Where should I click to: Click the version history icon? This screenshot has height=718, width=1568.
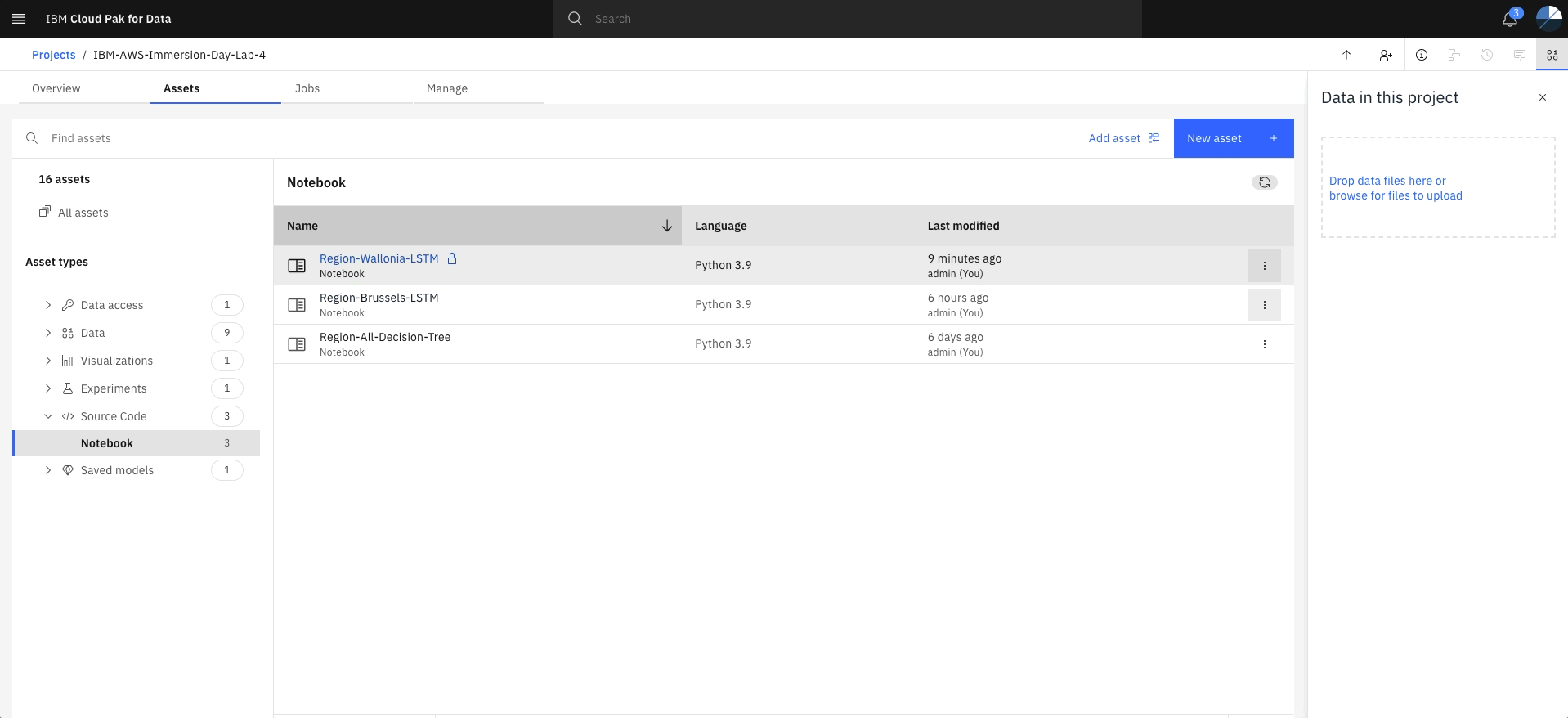coord(1487,55)
